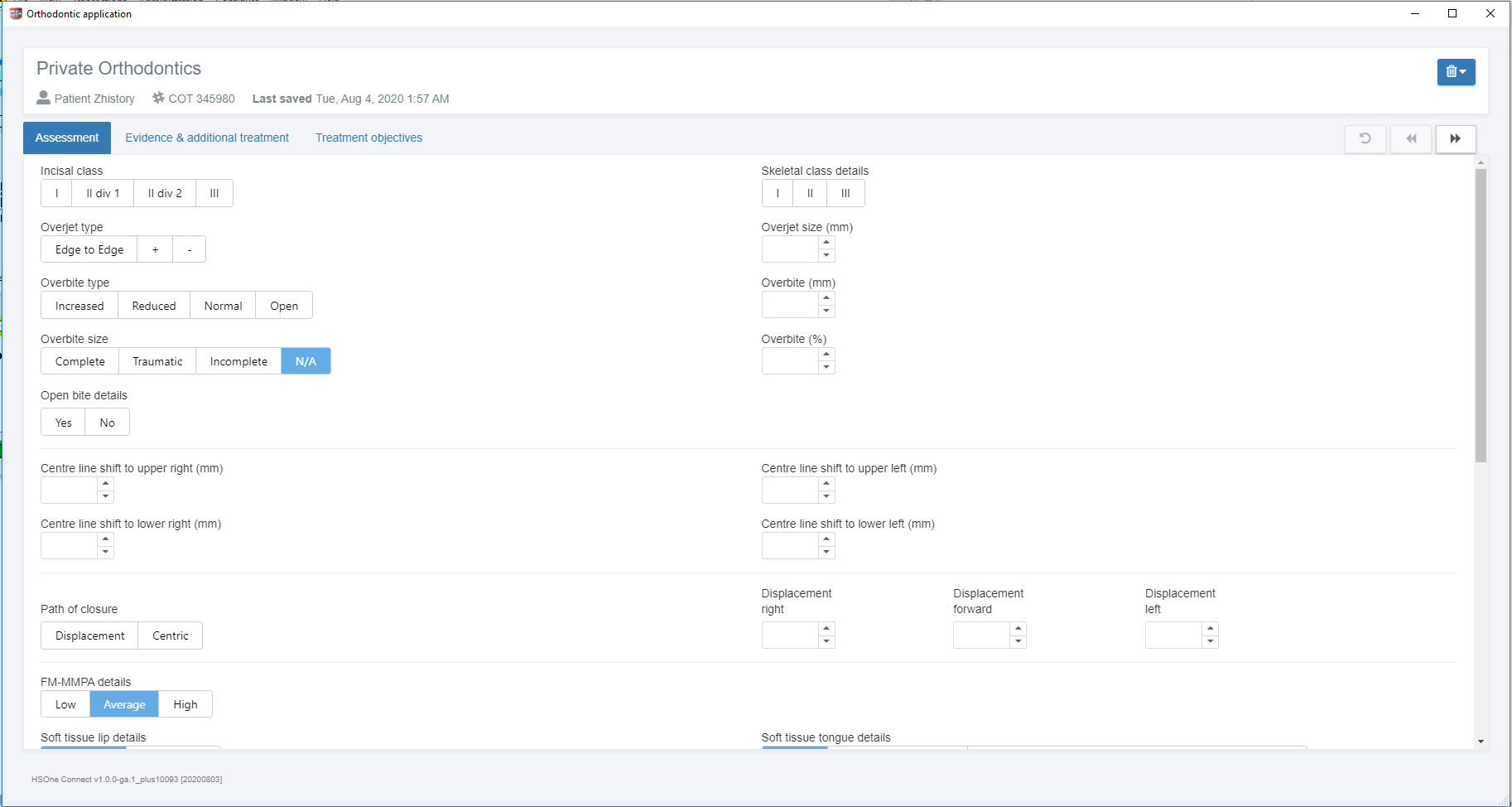The width and height of the screenshot is (1512, 807).
Task: Increase Overbite (%) with up arrow
Action: coord(826,355)
